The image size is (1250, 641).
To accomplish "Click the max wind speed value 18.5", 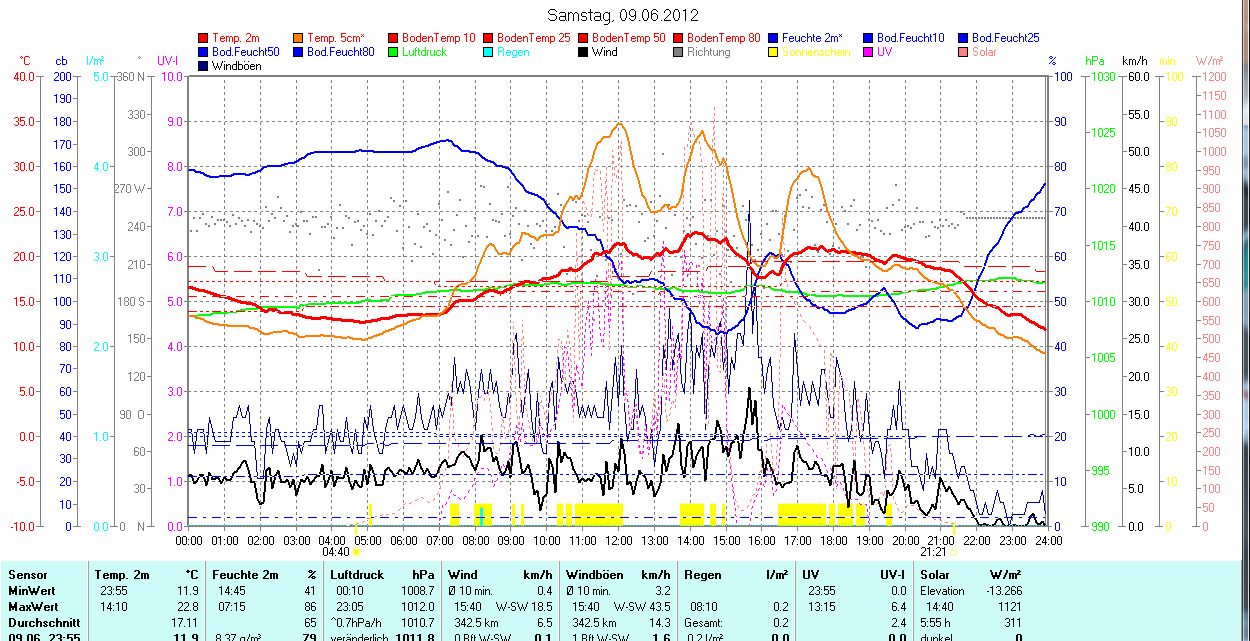I will 541,607.
